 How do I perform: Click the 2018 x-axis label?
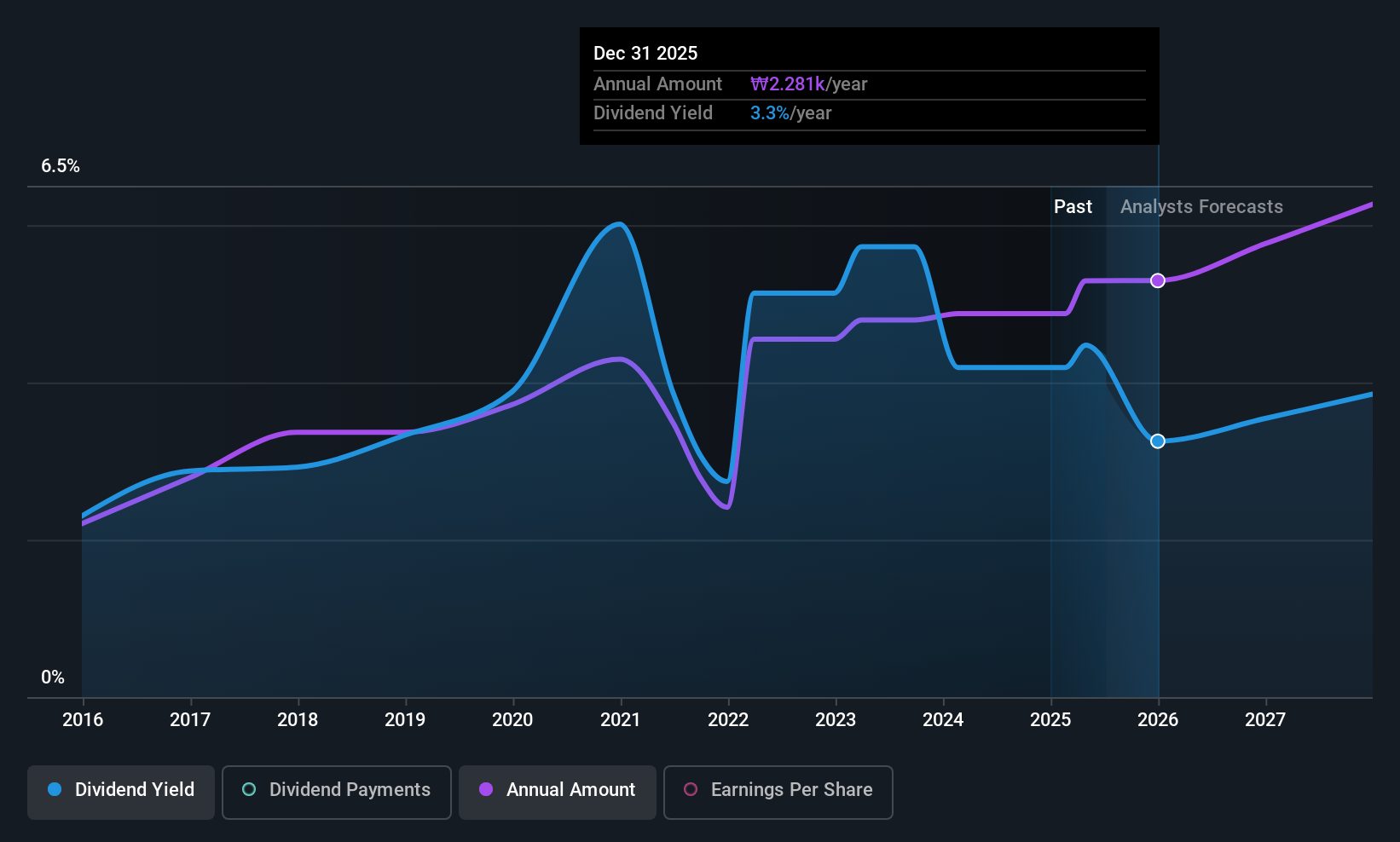click(298, 719)
